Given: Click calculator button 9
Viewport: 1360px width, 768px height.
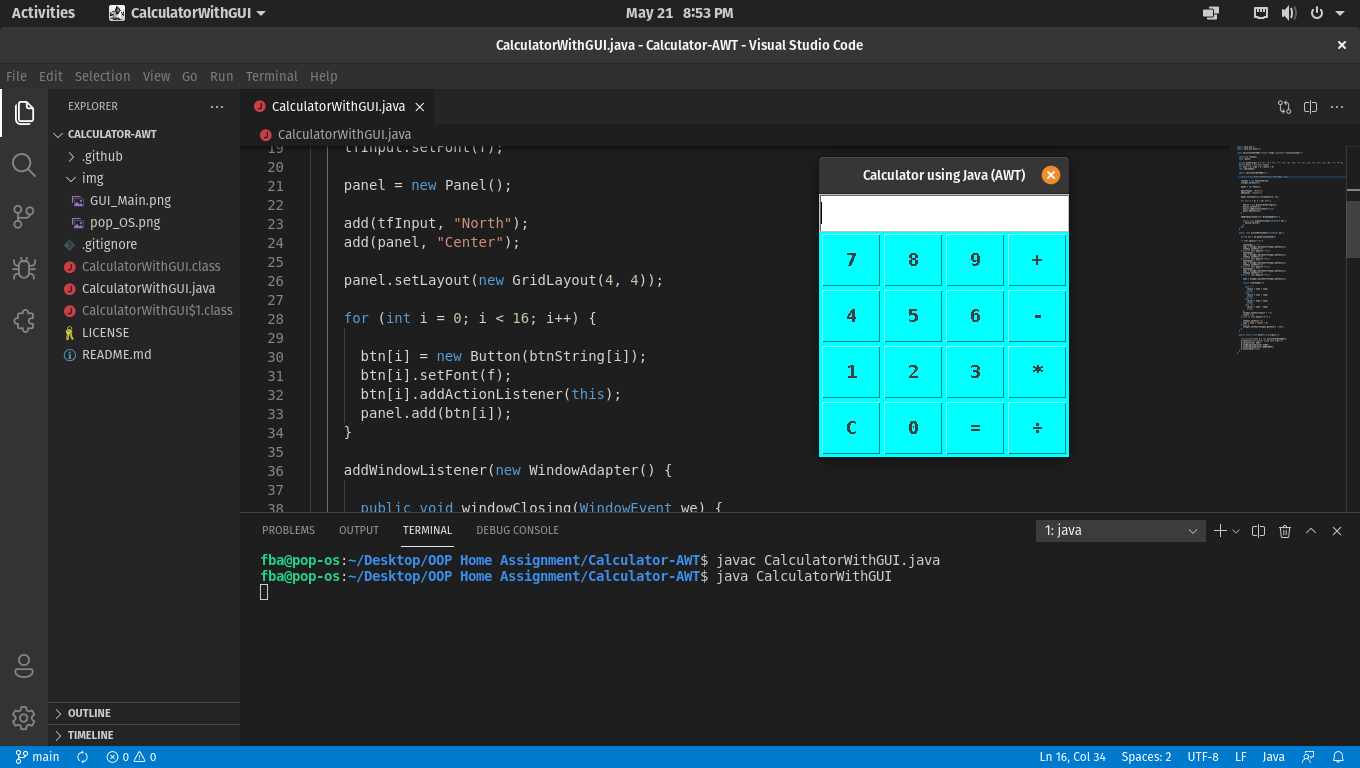Looking at the screenshot, I should [x=975, y=260].
